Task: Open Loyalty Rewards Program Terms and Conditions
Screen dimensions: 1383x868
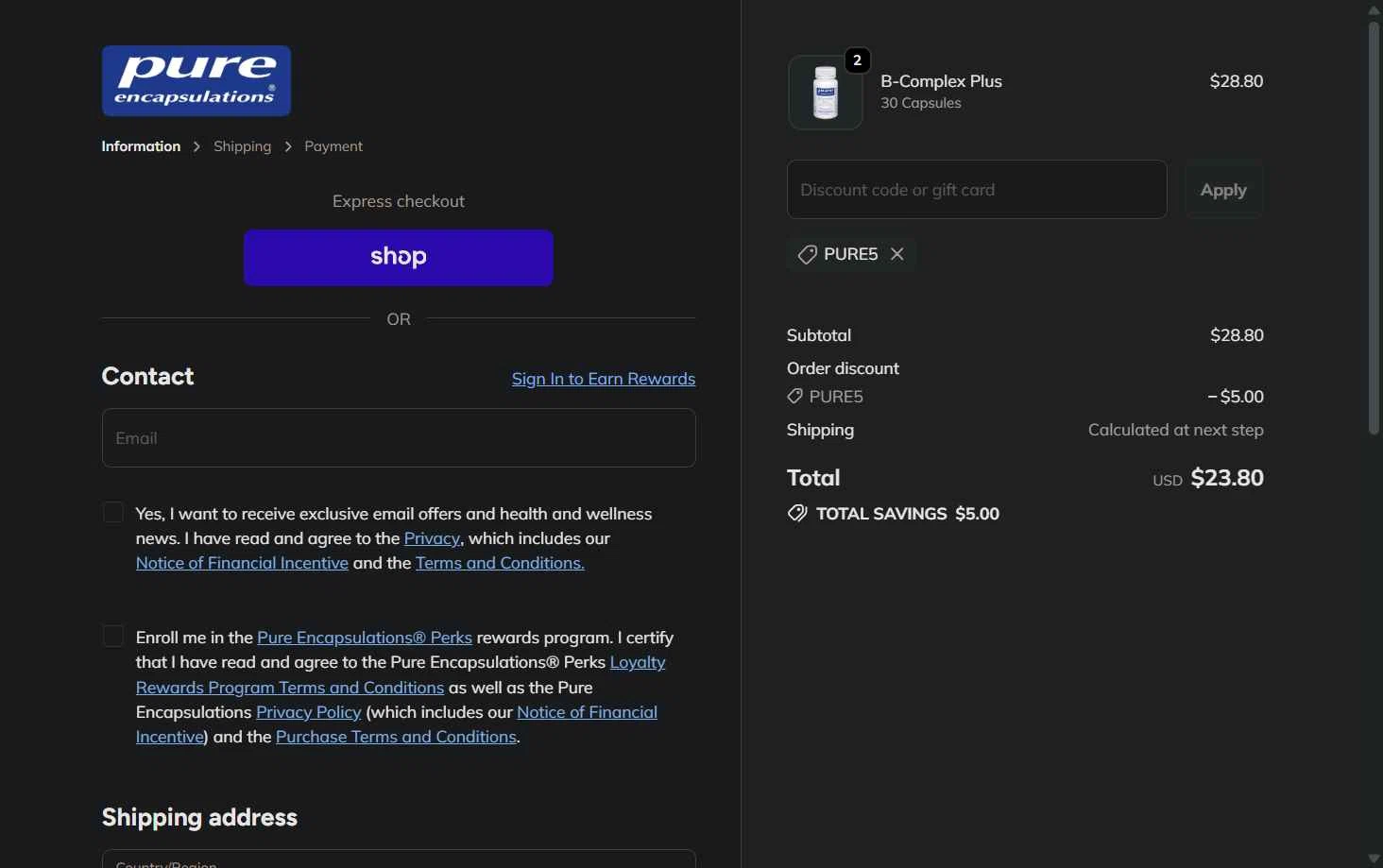Action: (290, 688)
